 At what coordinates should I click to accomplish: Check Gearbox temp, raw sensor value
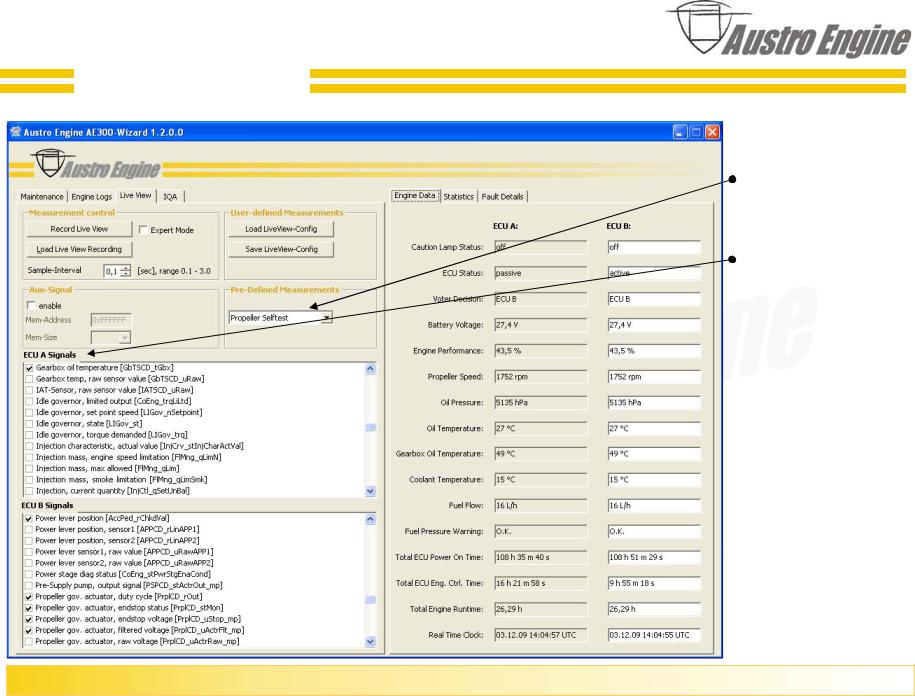pos(29,379)
